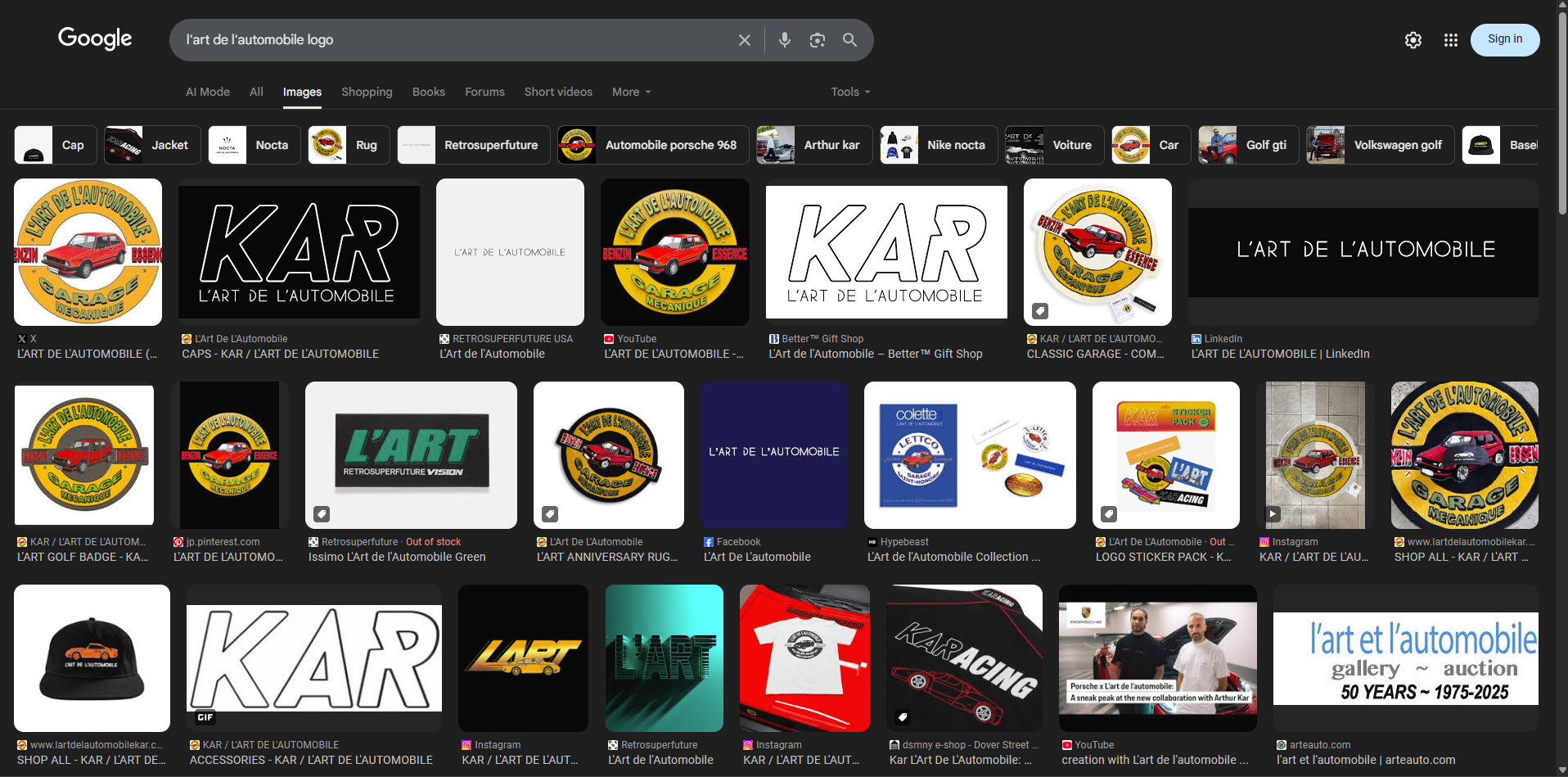Click product tag icon on sticker pack image
Viewport: 1568px width, 777px height.
pyautogui.click(x=1108, y=514)
